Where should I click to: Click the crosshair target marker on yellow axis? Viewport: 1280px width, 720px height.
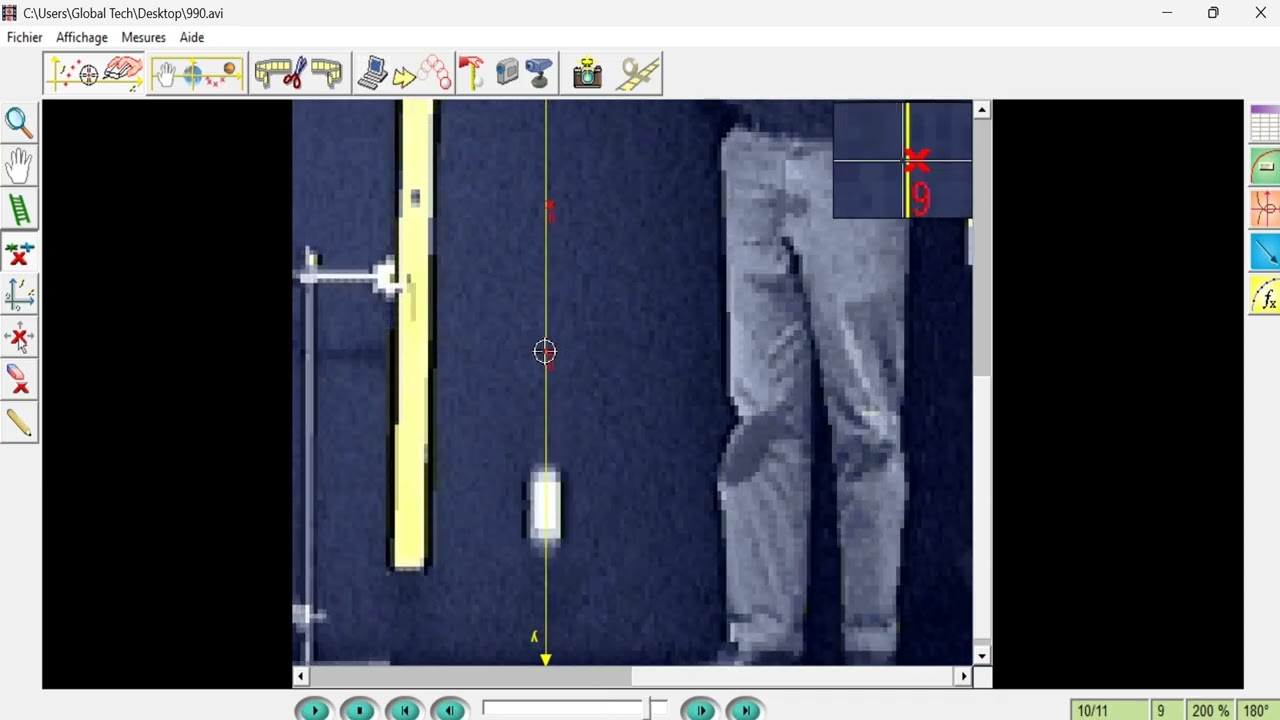click(545, 352)
